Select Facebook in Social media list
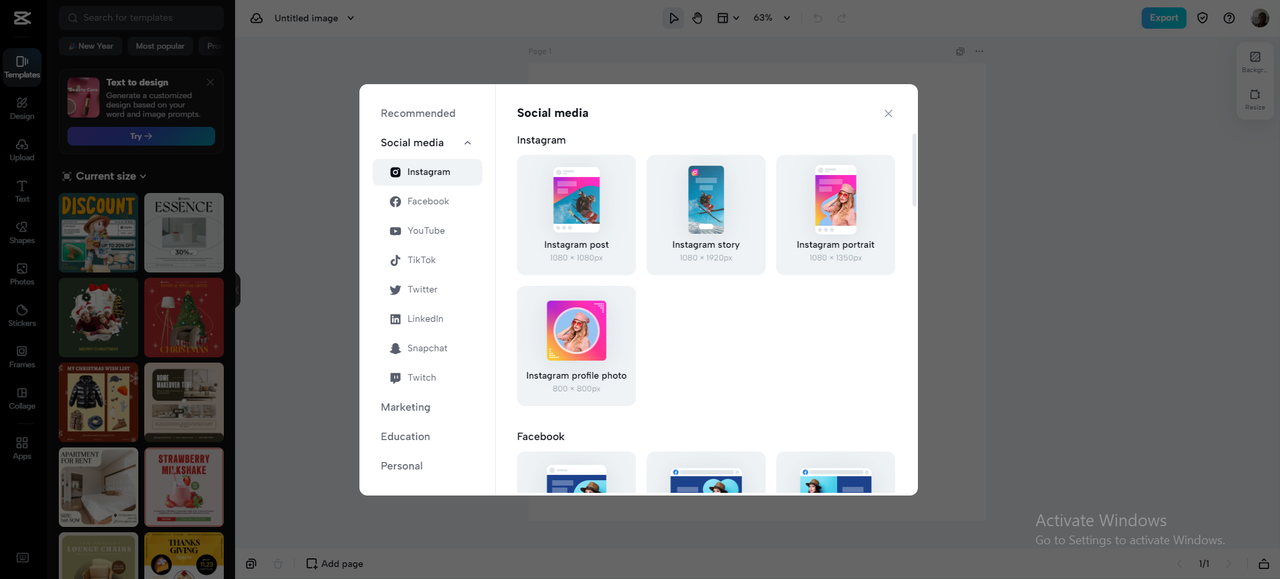 click(427, 201)
